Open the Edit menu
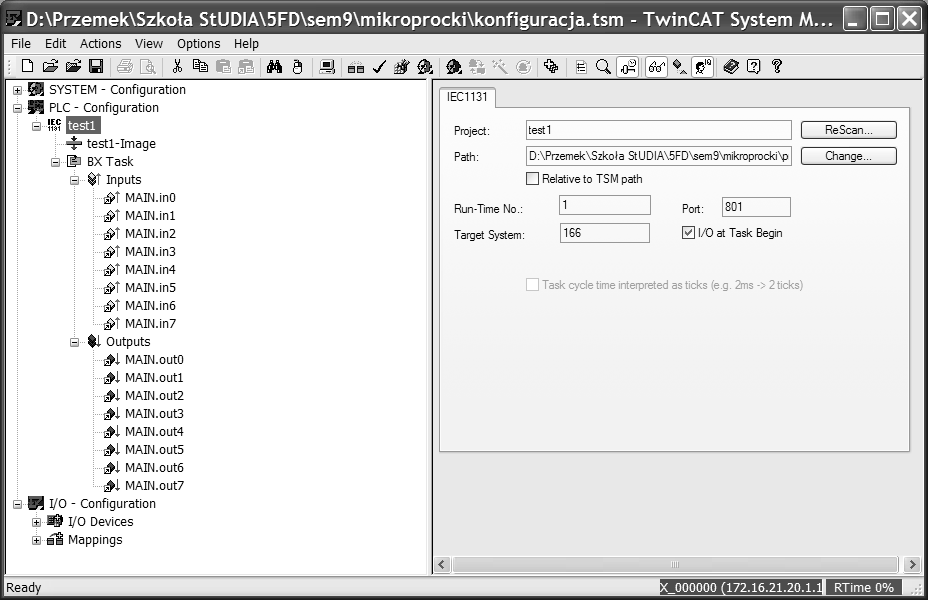This screenshot has width=928, height=600. pos(56,44)
